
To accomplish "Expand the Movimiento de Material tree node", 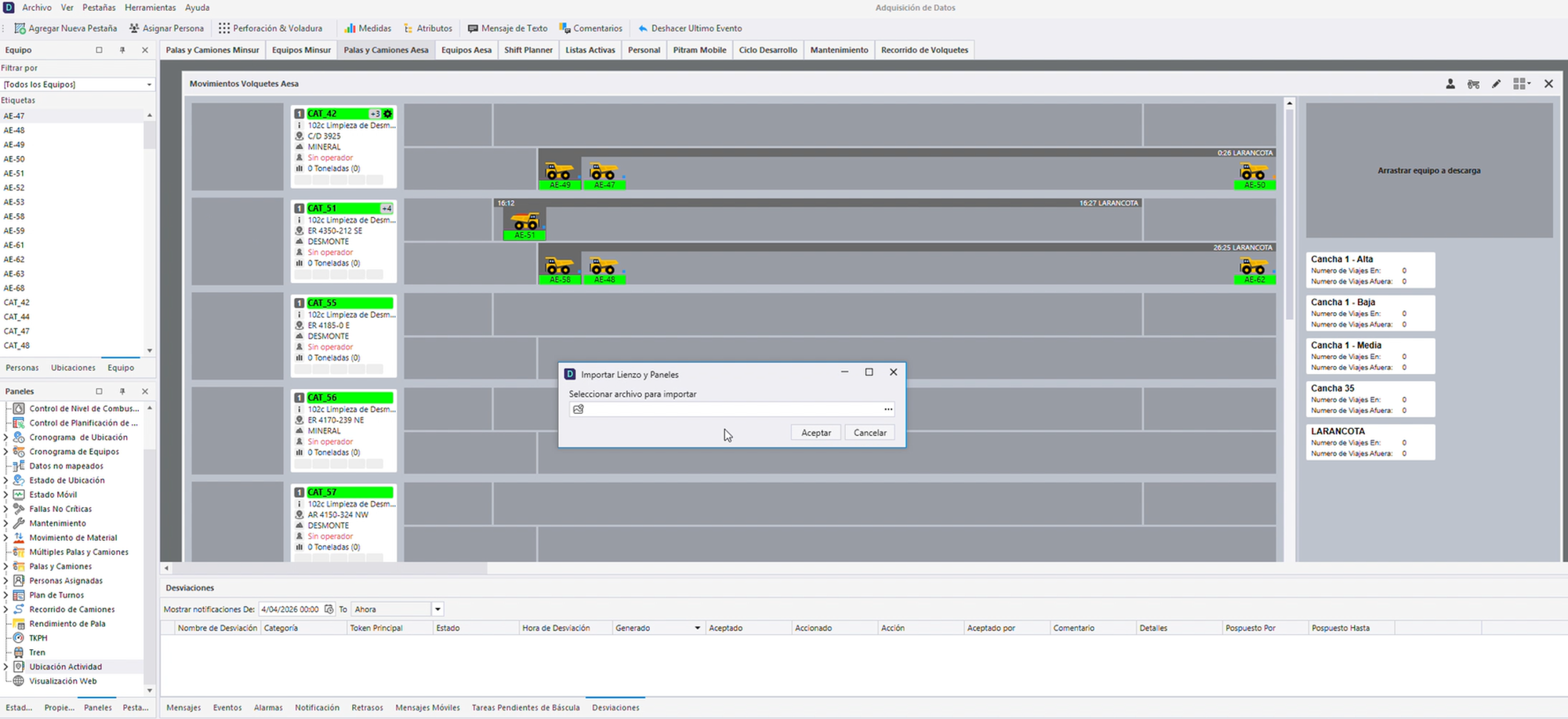I will pyautogui.click(x=5, y=538).
